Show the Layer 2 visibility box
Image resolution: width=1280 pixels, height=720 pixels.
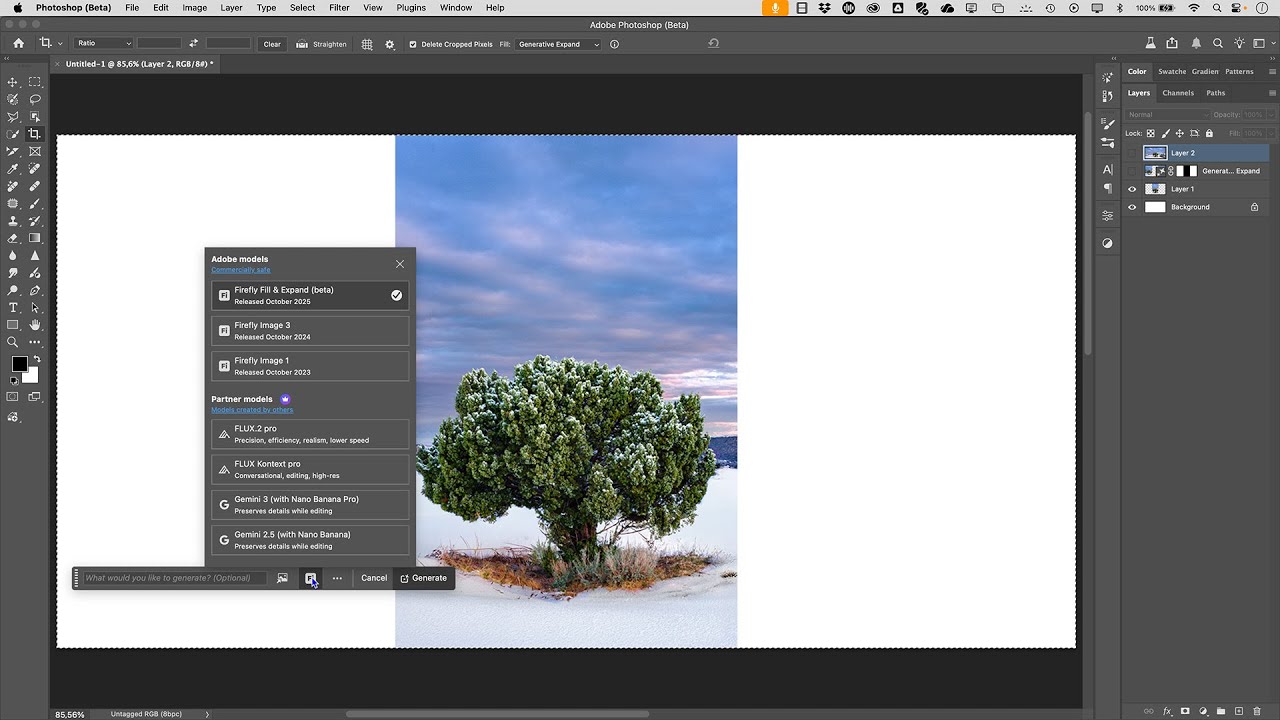click(x=1132, y=153)
